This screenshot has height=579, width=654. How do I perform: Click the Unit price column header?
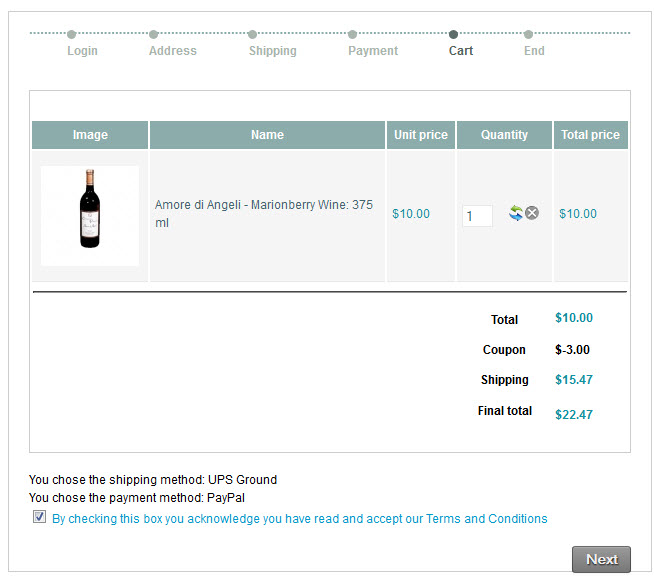(421, 135)
